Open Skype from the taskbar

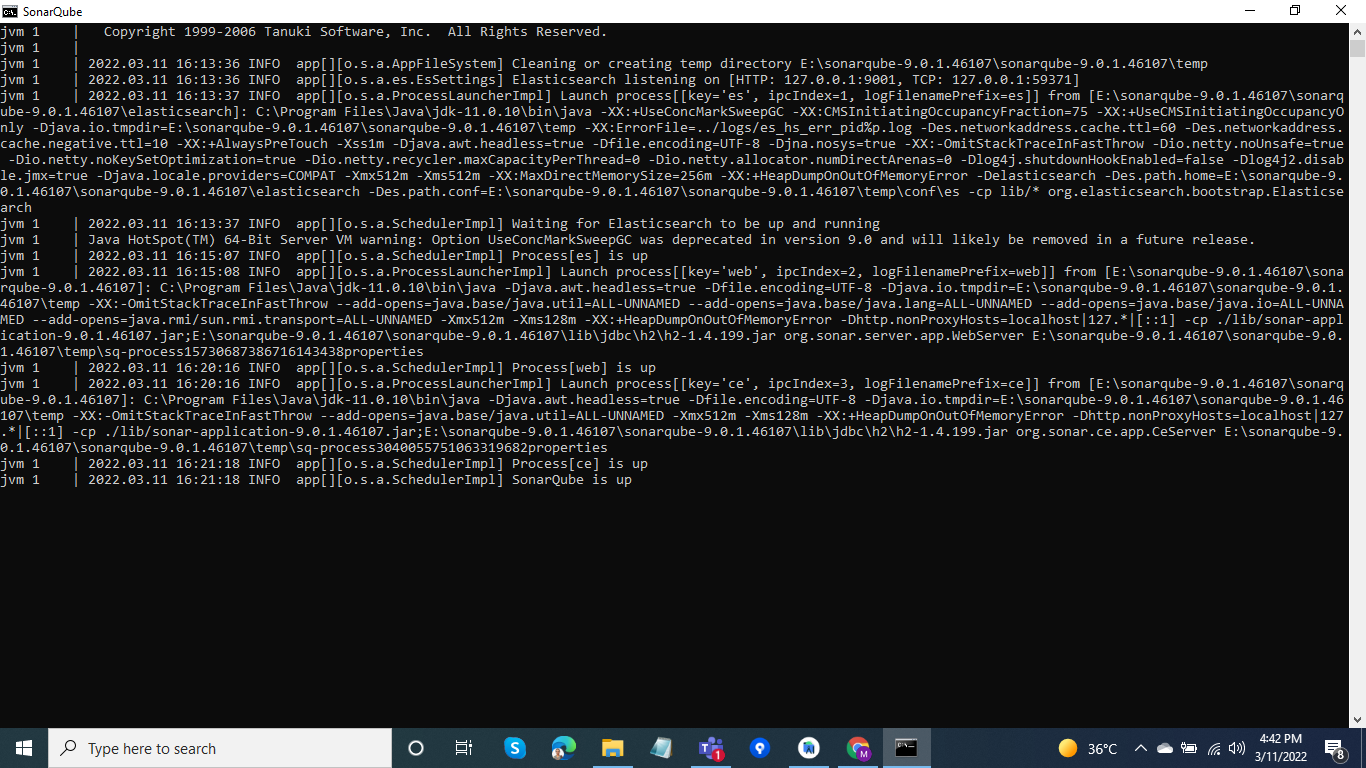point(514,748)
